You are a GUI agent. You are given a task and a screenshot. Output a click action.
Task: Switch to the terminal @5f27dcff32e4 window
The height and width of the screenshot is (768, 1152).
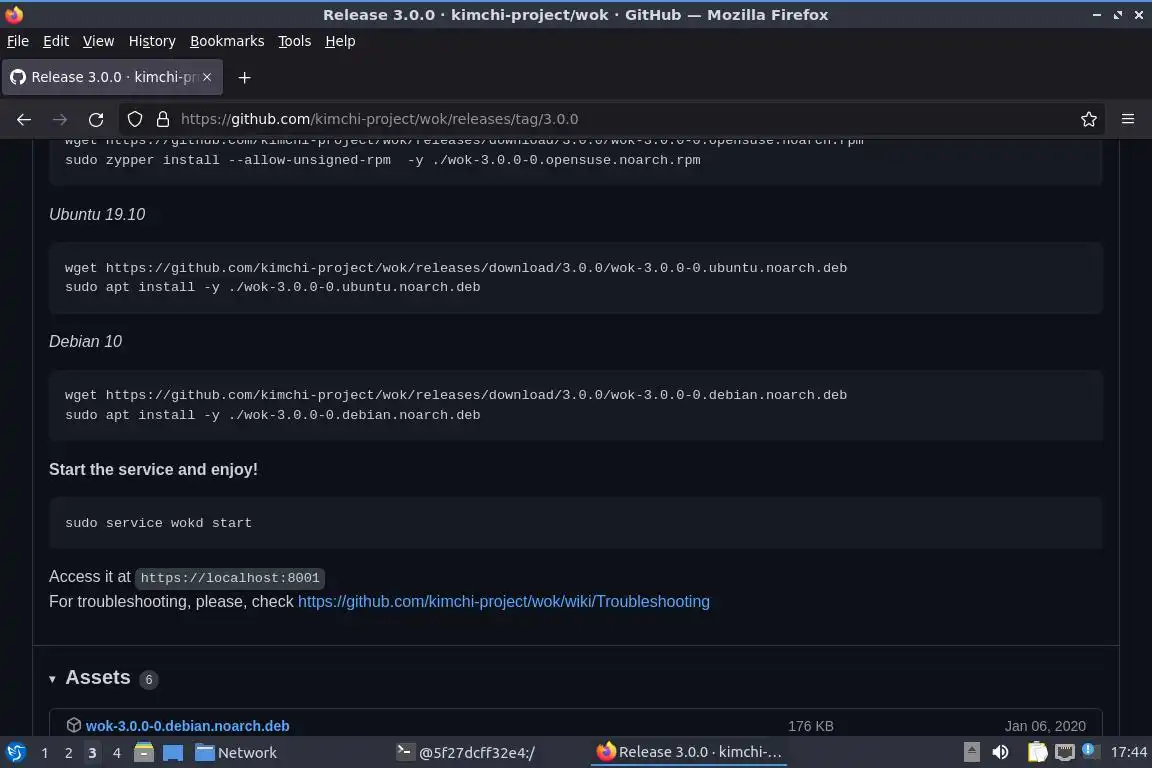click(x=467, y=753)
